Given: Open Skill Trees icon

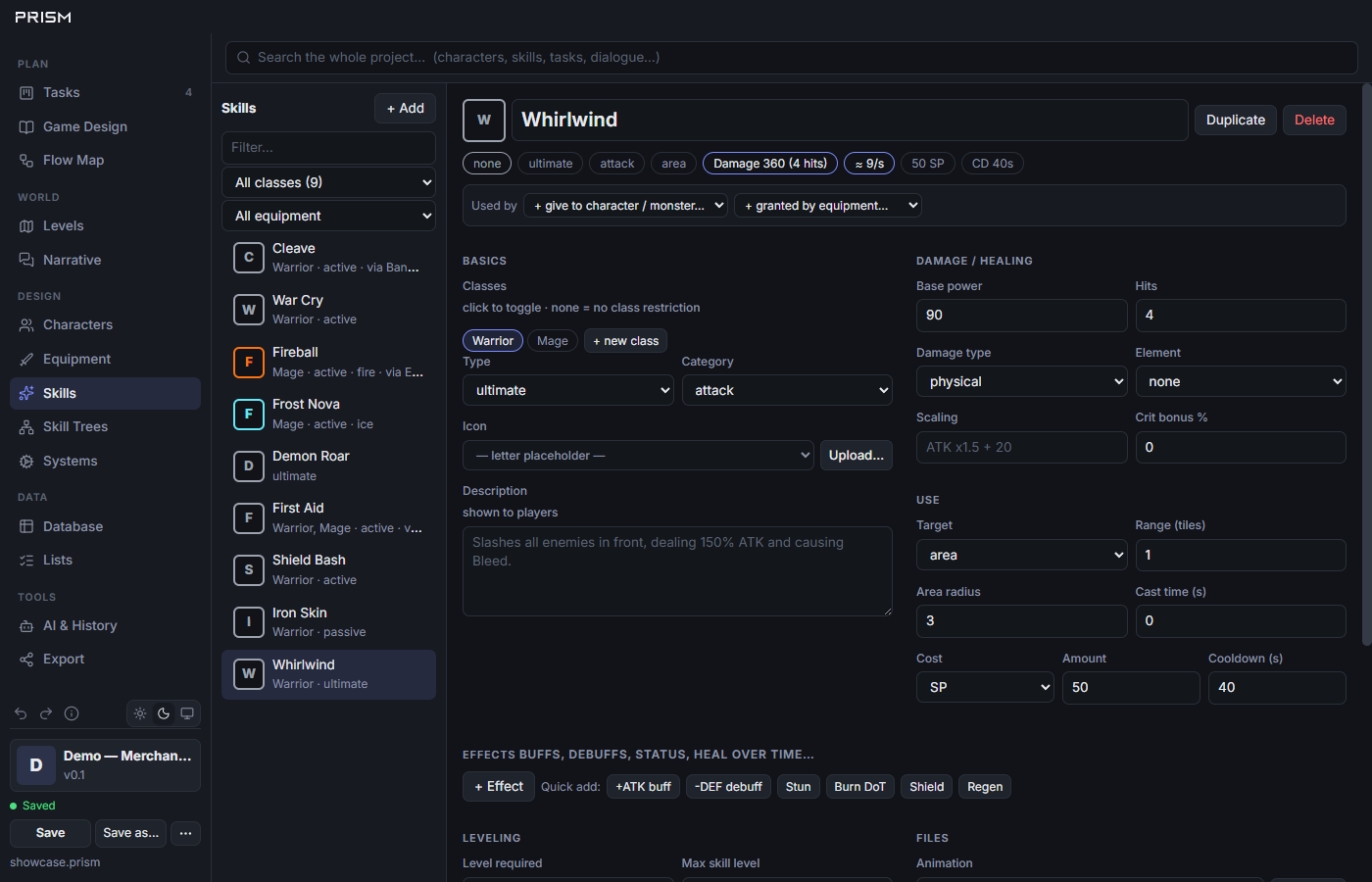Looking at the screenshot, I should [x=26, y=426].
